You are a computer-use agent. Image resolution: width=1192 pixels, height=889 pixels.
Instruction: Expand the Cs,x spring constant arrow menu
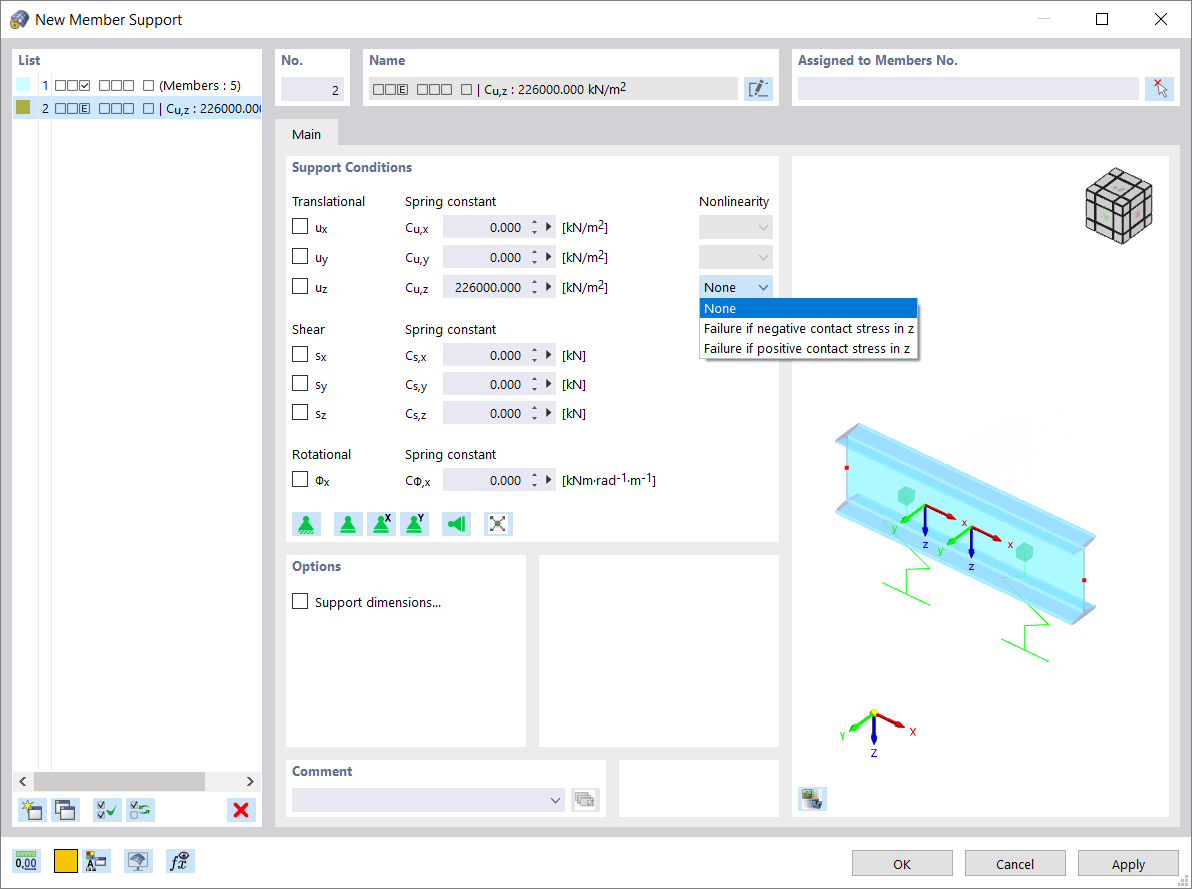(548, 355)
